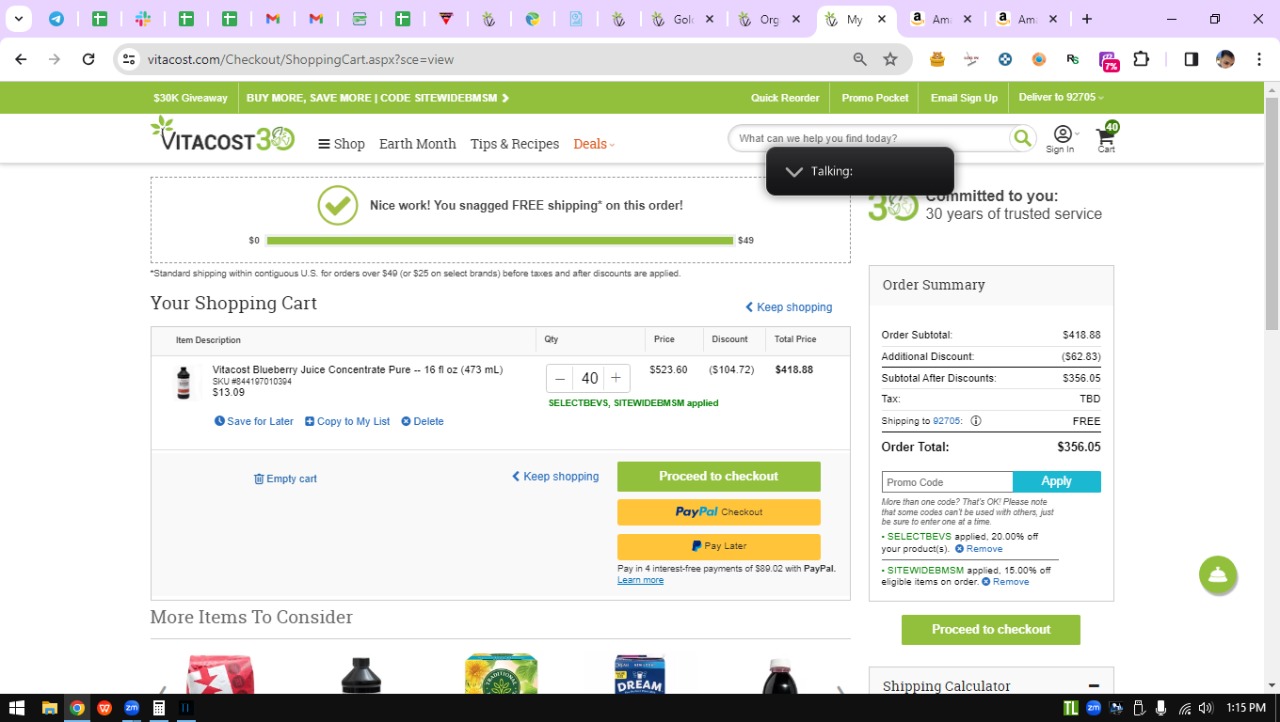Click the free shipping progress bar

(x=500, y=240)
